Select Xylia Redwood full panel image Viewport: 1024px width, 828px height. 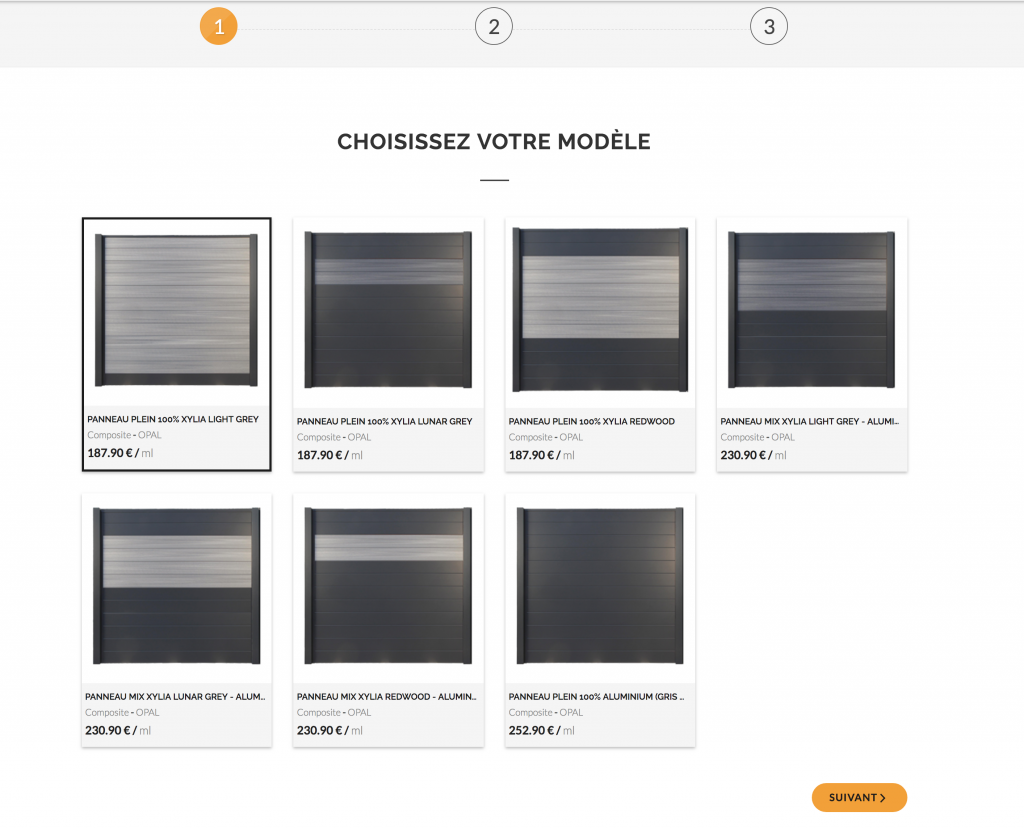click(600, 310)
